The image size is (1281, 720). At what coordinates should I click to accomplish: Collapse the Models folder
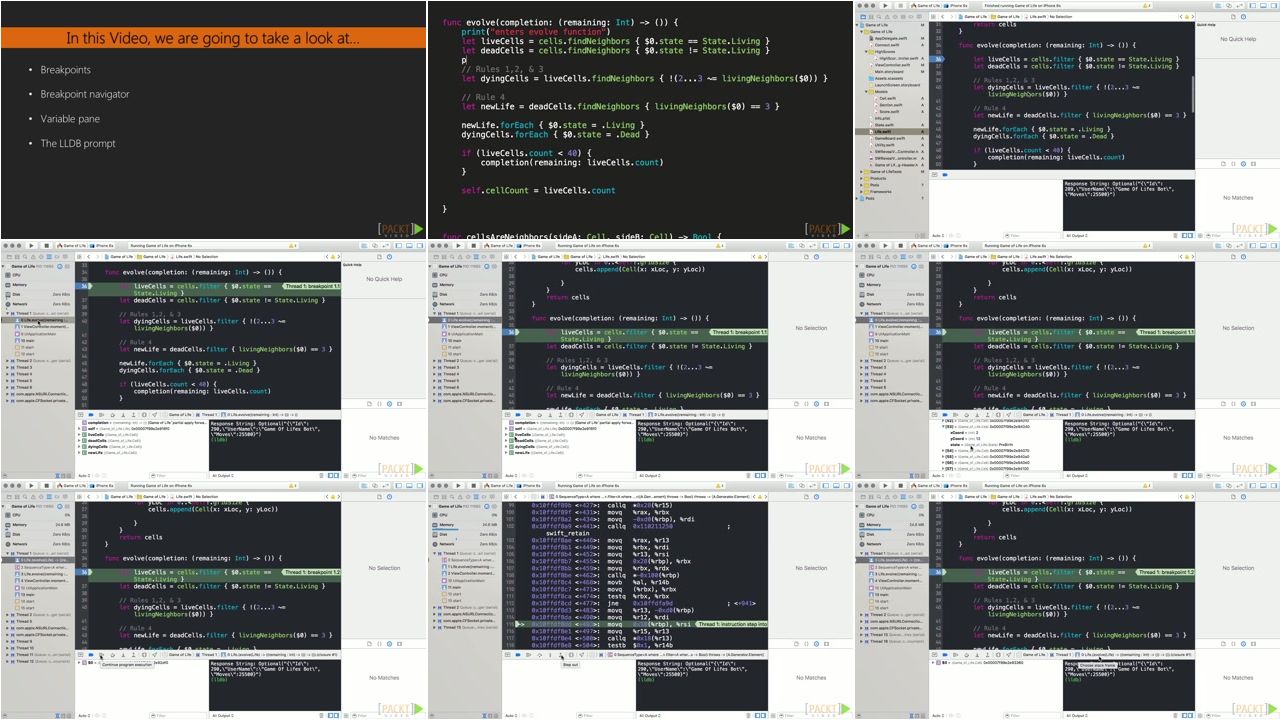[866, 92]
